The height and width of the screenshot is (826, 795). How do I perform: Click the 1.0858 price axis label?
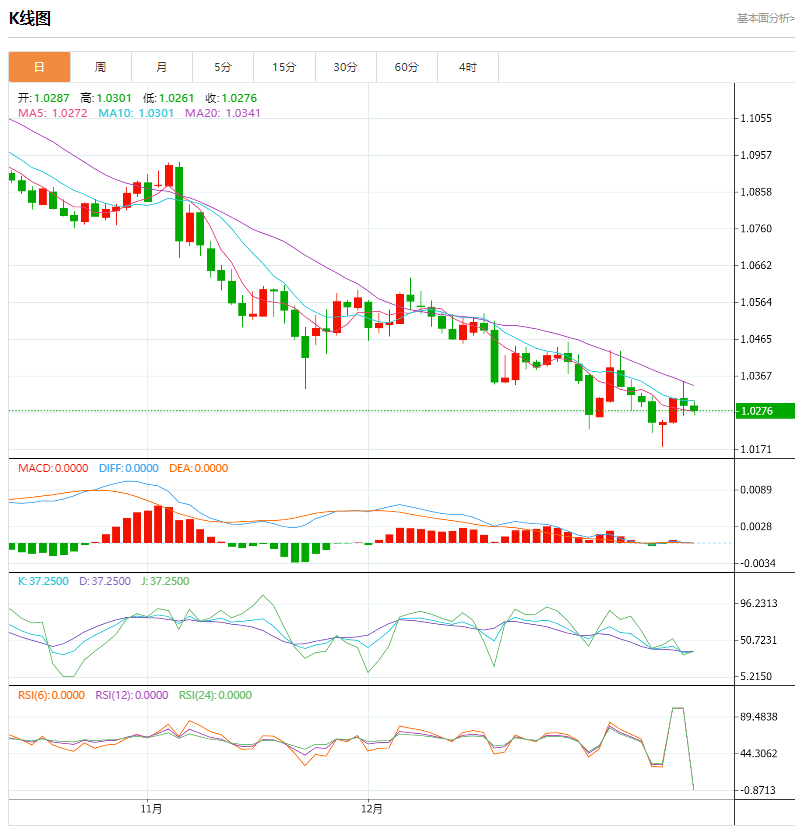756,192
